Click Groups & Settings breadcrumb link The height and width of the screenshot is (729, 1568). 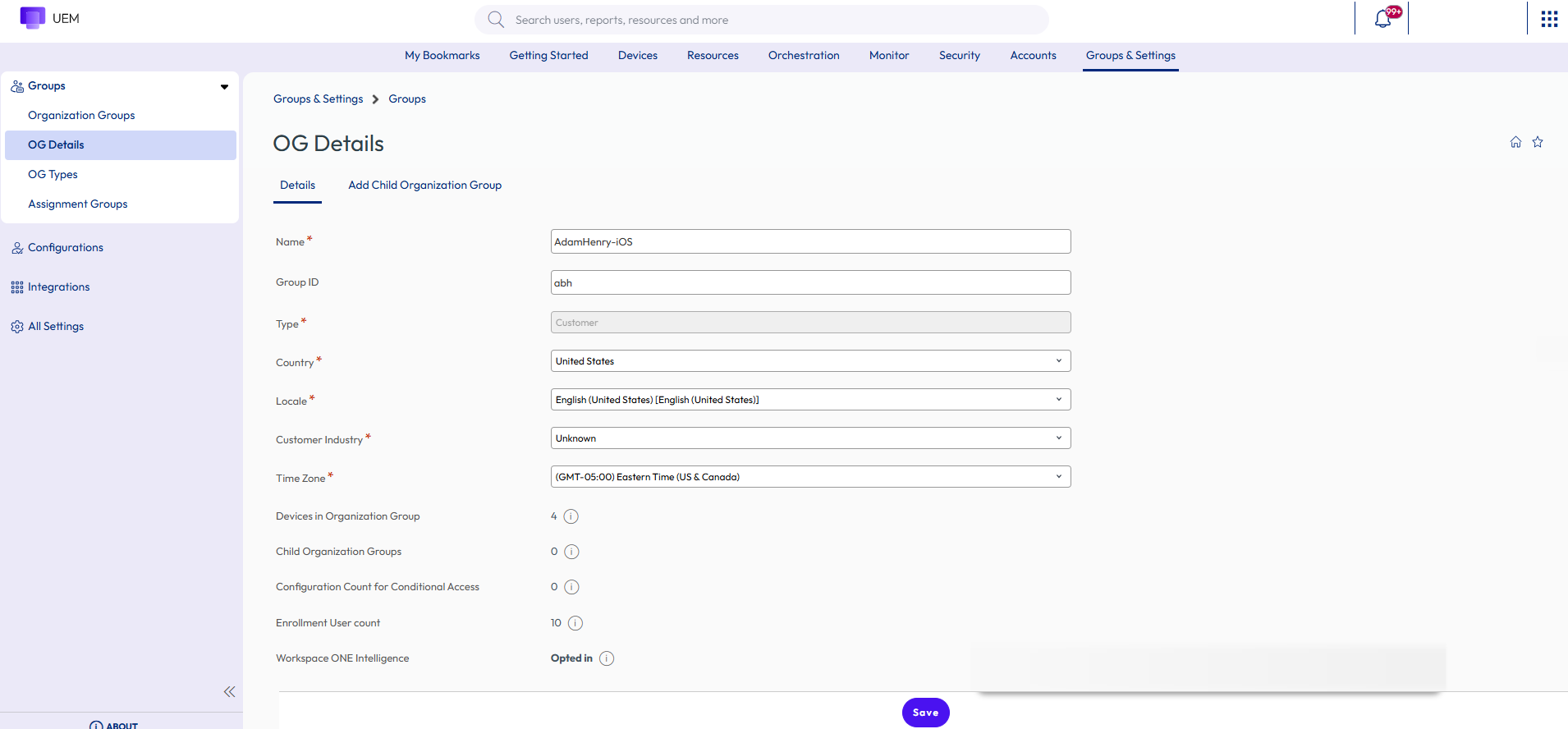318,99
